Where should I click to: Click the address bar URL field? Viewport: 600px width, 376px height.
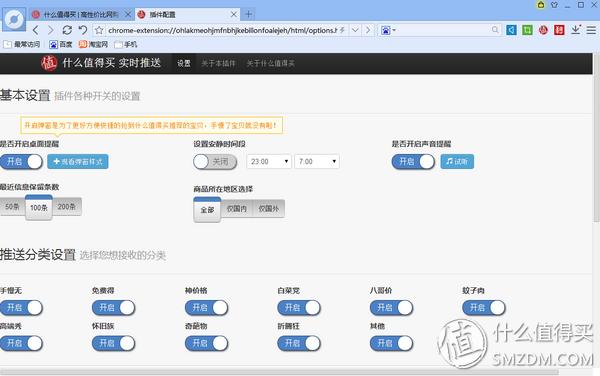222,30
